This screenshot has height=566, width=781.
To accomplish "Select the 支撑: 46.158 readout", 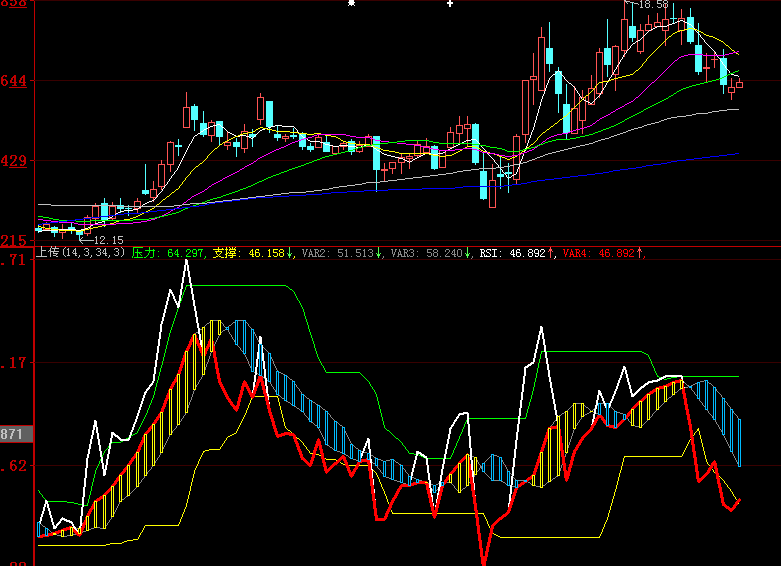I will pos(253,253).
